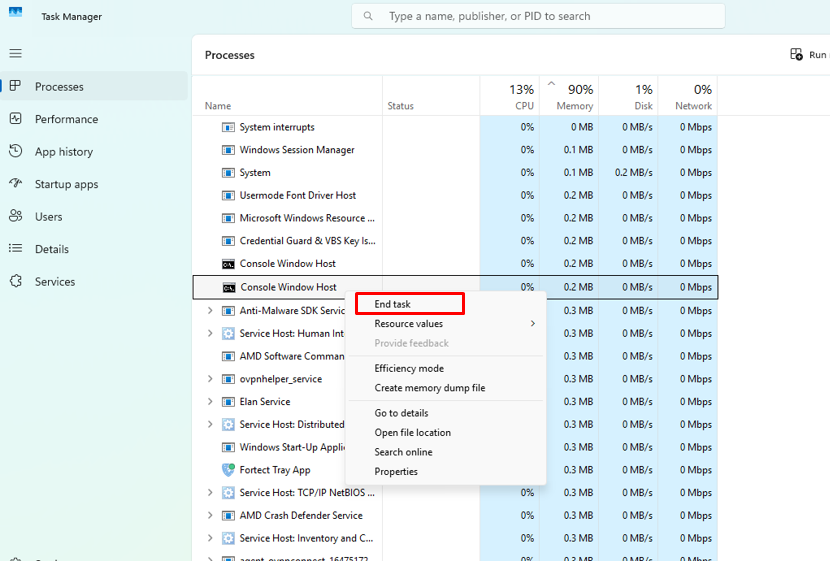The image size is (830, 561).
Task: Expand the ovpnhelper_service process group
Action: [x=210, y=379]
